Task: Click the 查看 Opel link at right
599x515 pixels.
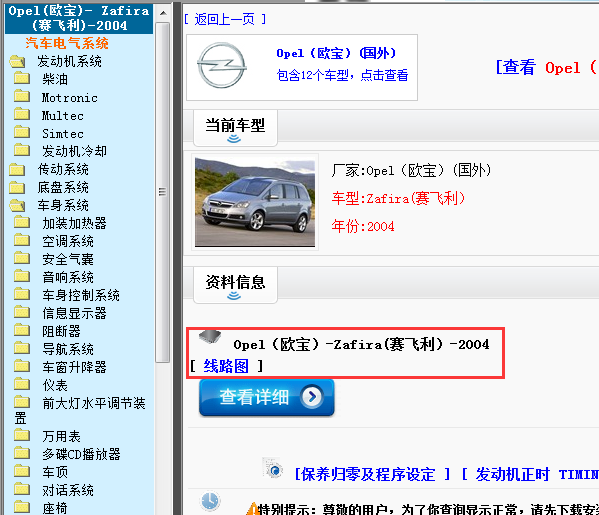Action: tap(546, 68)
